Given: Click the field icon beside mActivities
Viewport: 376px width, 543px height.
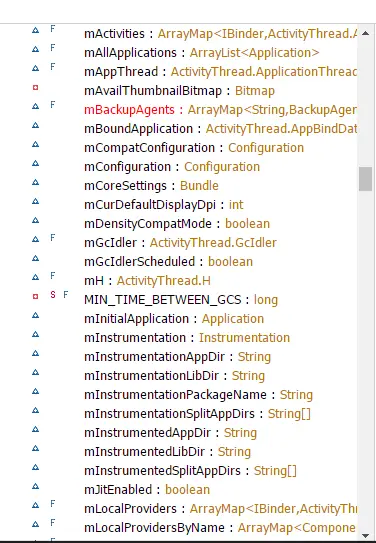Looking at the screenshot, I should [x=35, y=30].
